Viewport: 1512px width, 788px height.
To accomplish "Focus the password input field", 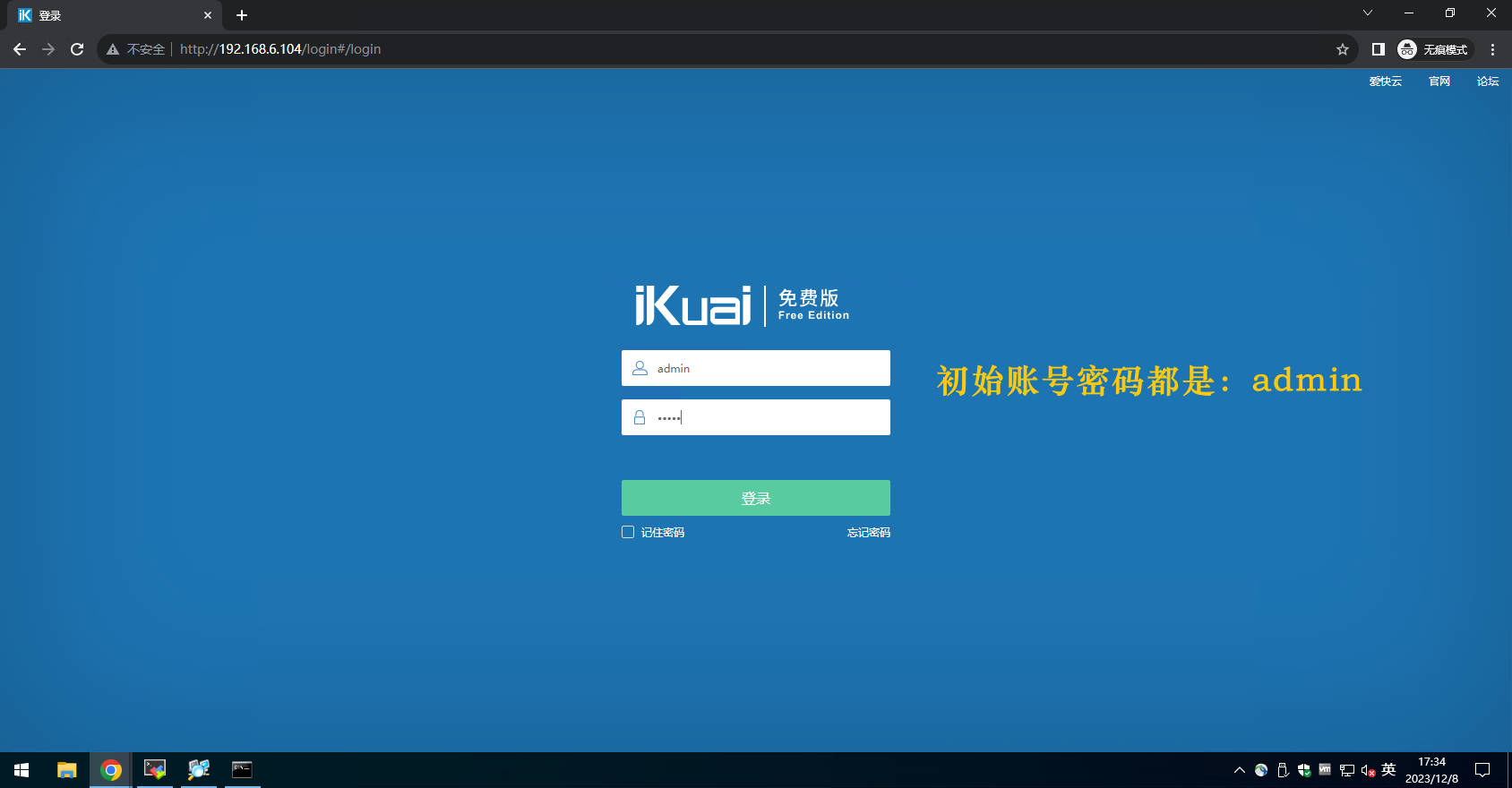I will [x=756, y=417].
